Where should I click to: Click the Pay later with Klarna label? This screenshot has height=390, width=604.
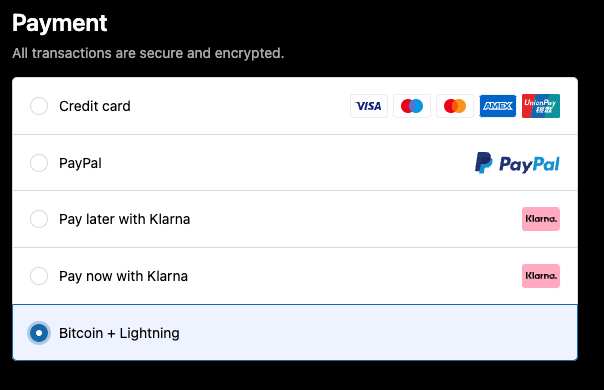(x=124, y=219)
